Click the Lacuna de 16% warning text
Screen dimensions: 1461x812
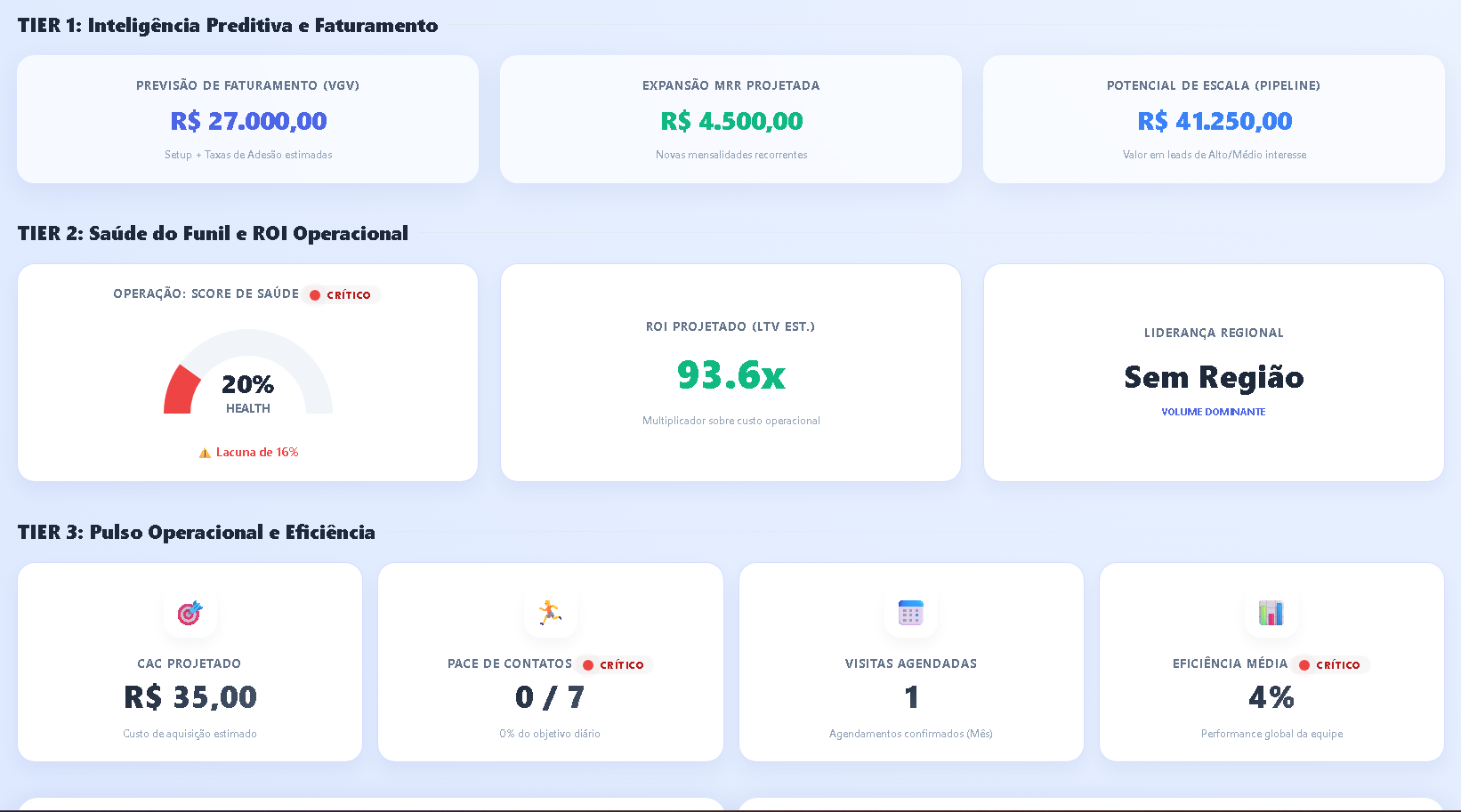click(257, 453)
